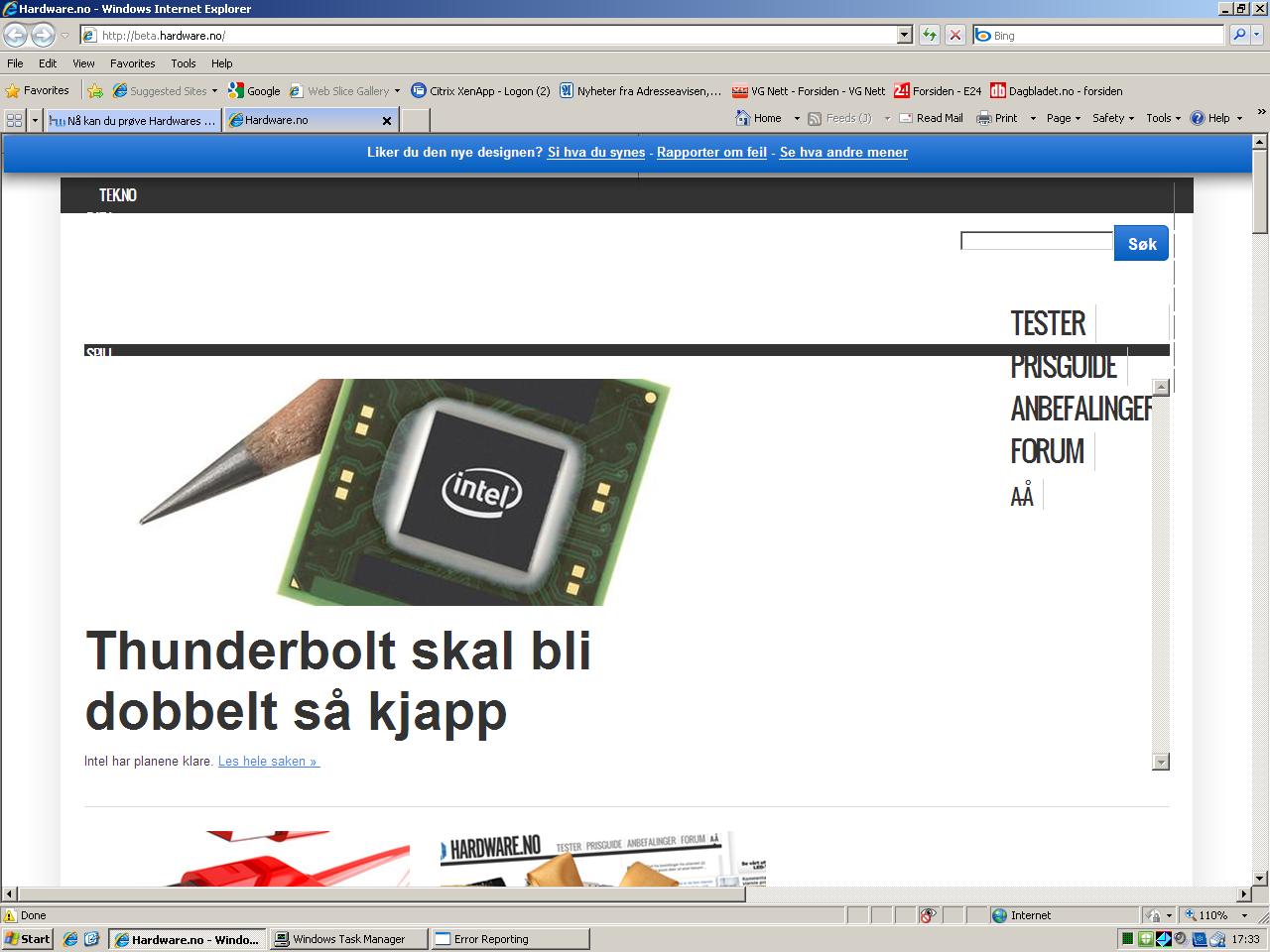This screenshot has height=952, width=1270.
Task: Click the pop-up blocker icon in status bar
Action: click(x=928, y=915)
